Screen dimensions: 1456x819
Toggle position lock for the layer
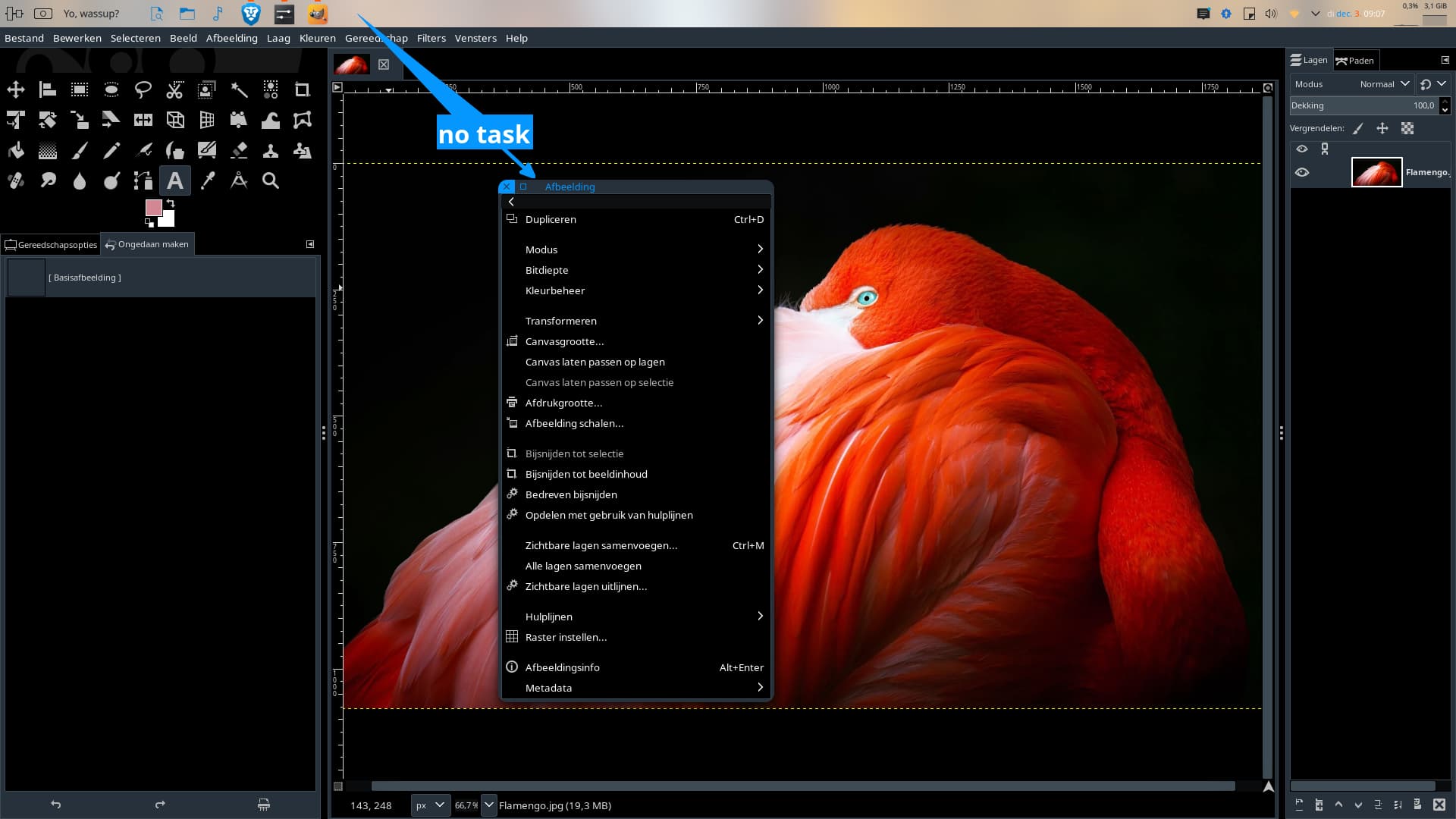[1382, 128]
